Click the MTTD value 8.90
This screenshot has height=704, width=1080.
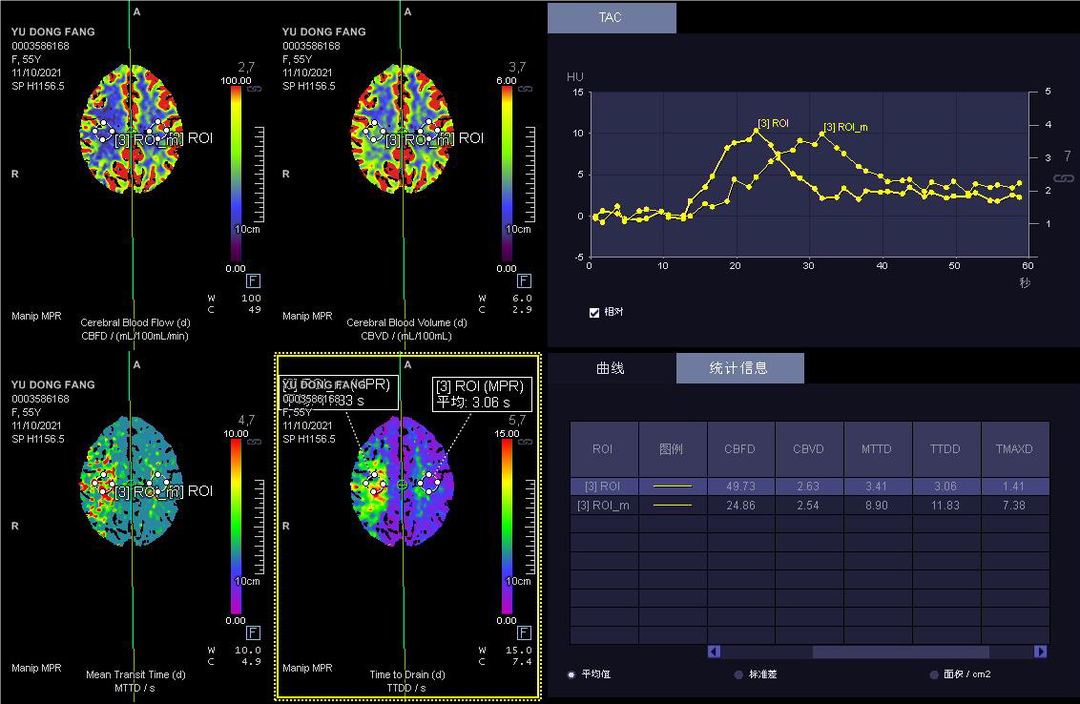pos(877,506)
